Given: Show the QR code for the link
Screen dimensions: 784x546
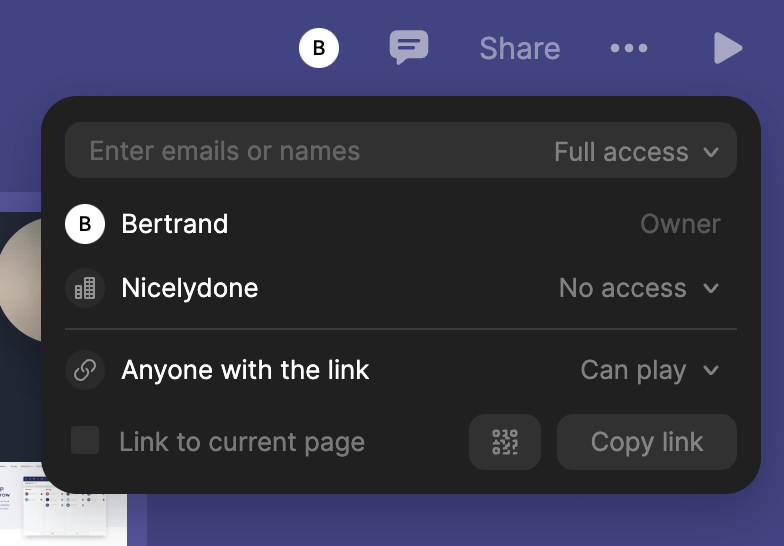Looking at the screenshot, I should click(505, 442).
